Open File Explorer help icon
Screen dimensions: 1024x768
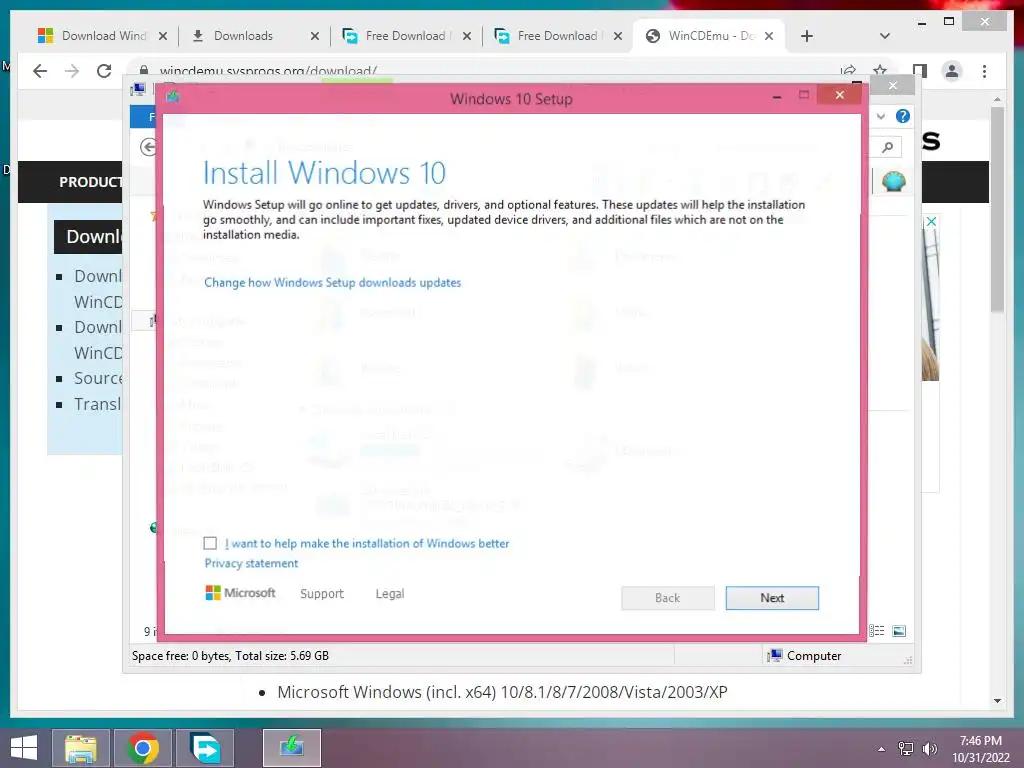[x=903, y=116]
